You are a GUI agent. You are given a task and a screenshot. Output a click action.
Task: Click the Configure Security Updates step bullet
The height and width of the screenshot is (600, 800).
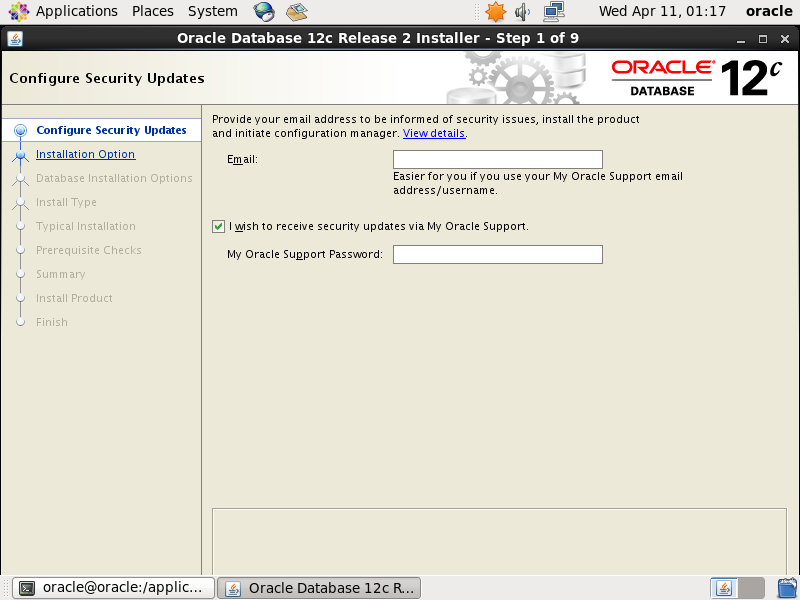[20, 130]
